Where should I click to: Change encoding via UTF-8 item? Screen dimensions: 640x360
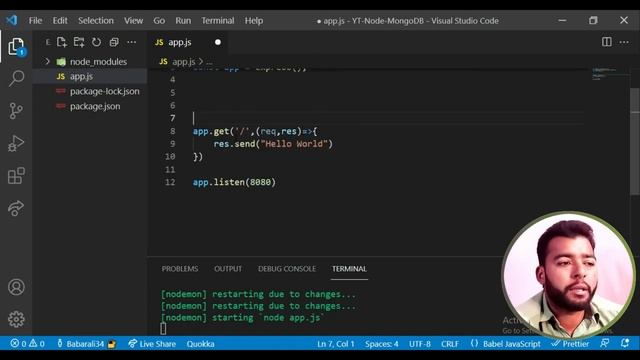pyautogui.click(x=420, y=344)
